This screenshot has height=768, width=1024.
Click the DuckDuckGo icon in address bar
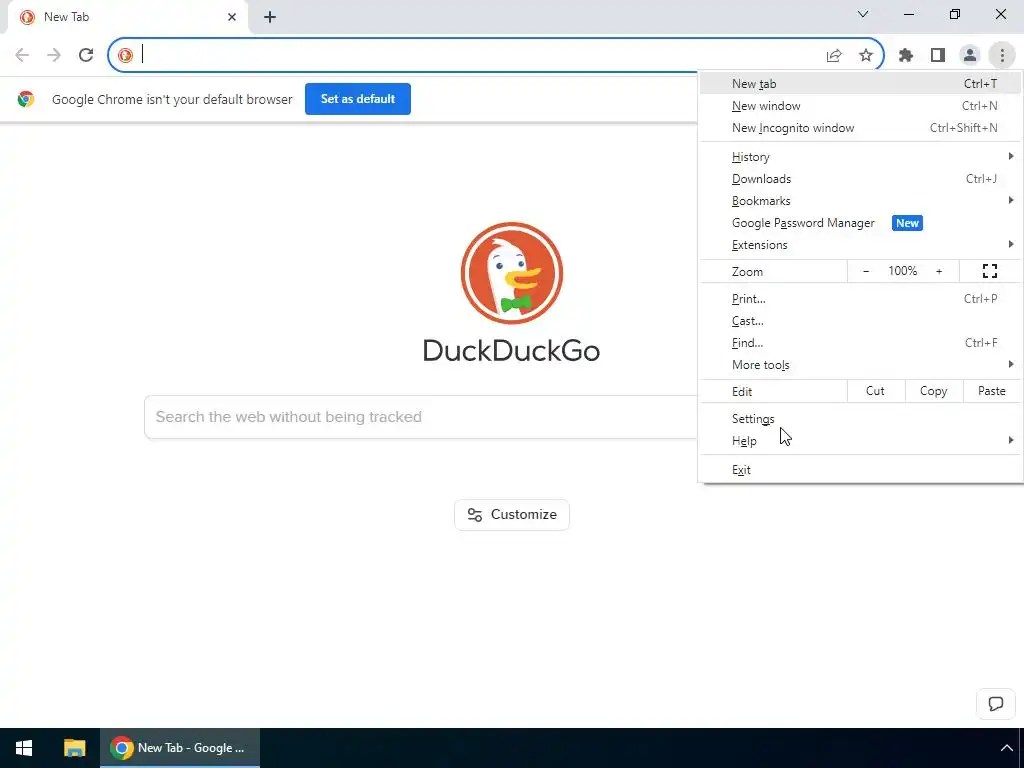(125, 55)
